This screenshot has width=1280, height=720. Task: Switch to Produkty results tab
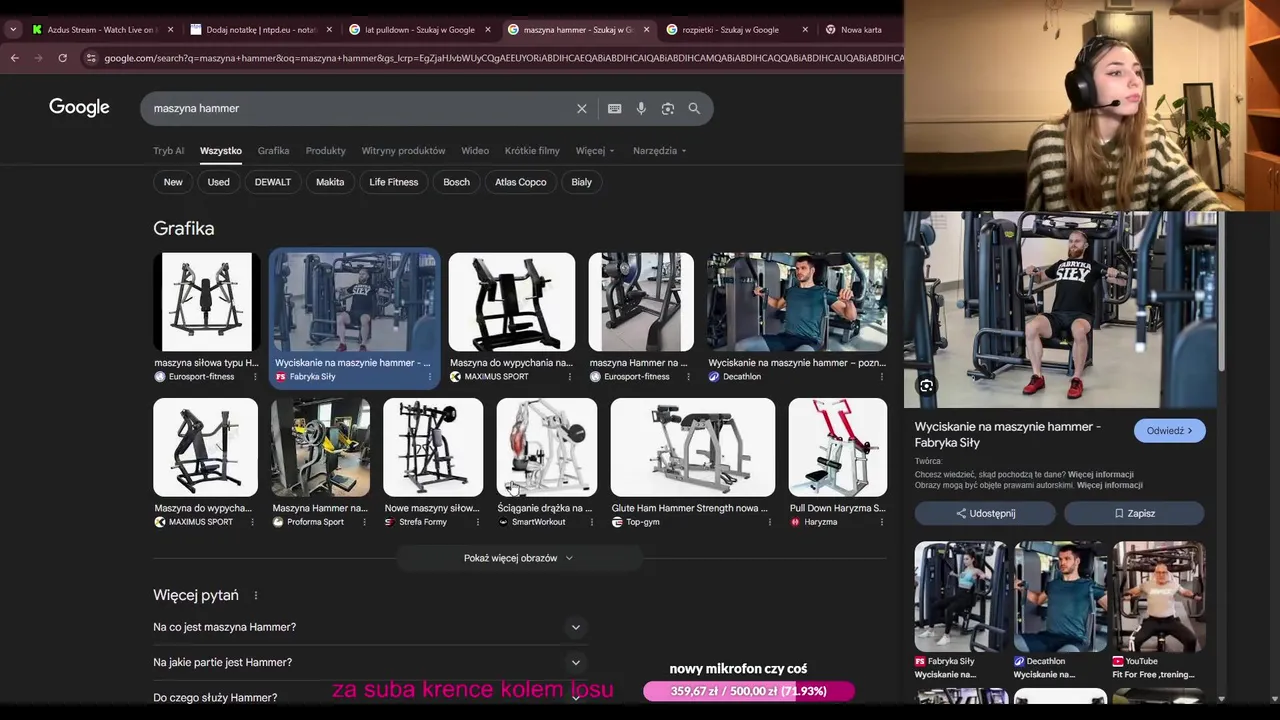pyautogui.click(x=325, y=151)
